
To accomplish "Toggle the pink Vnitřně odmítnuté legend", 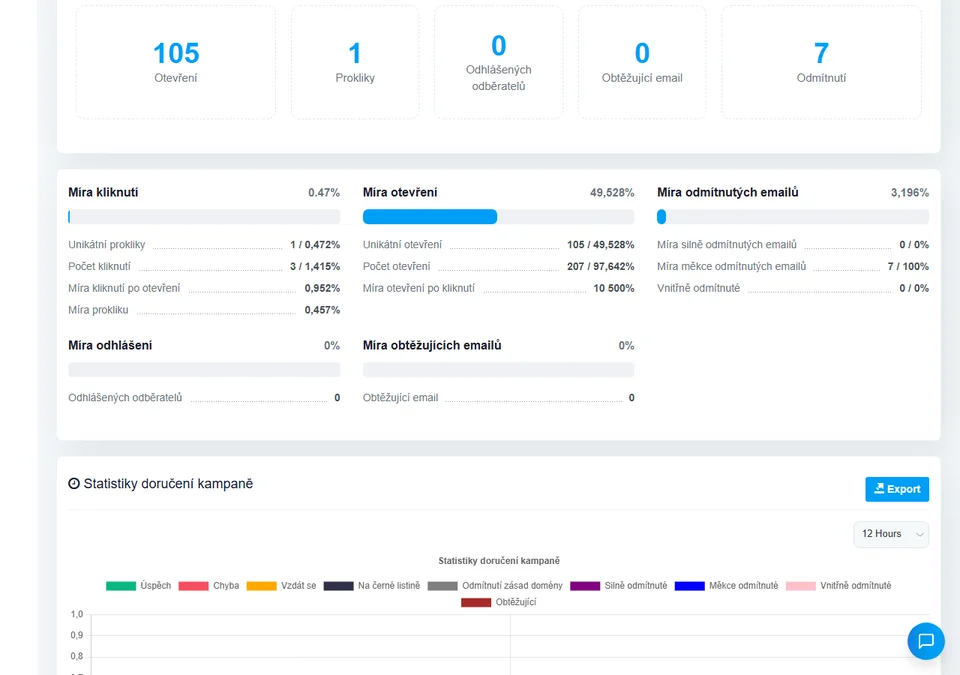I will point(838,586).
